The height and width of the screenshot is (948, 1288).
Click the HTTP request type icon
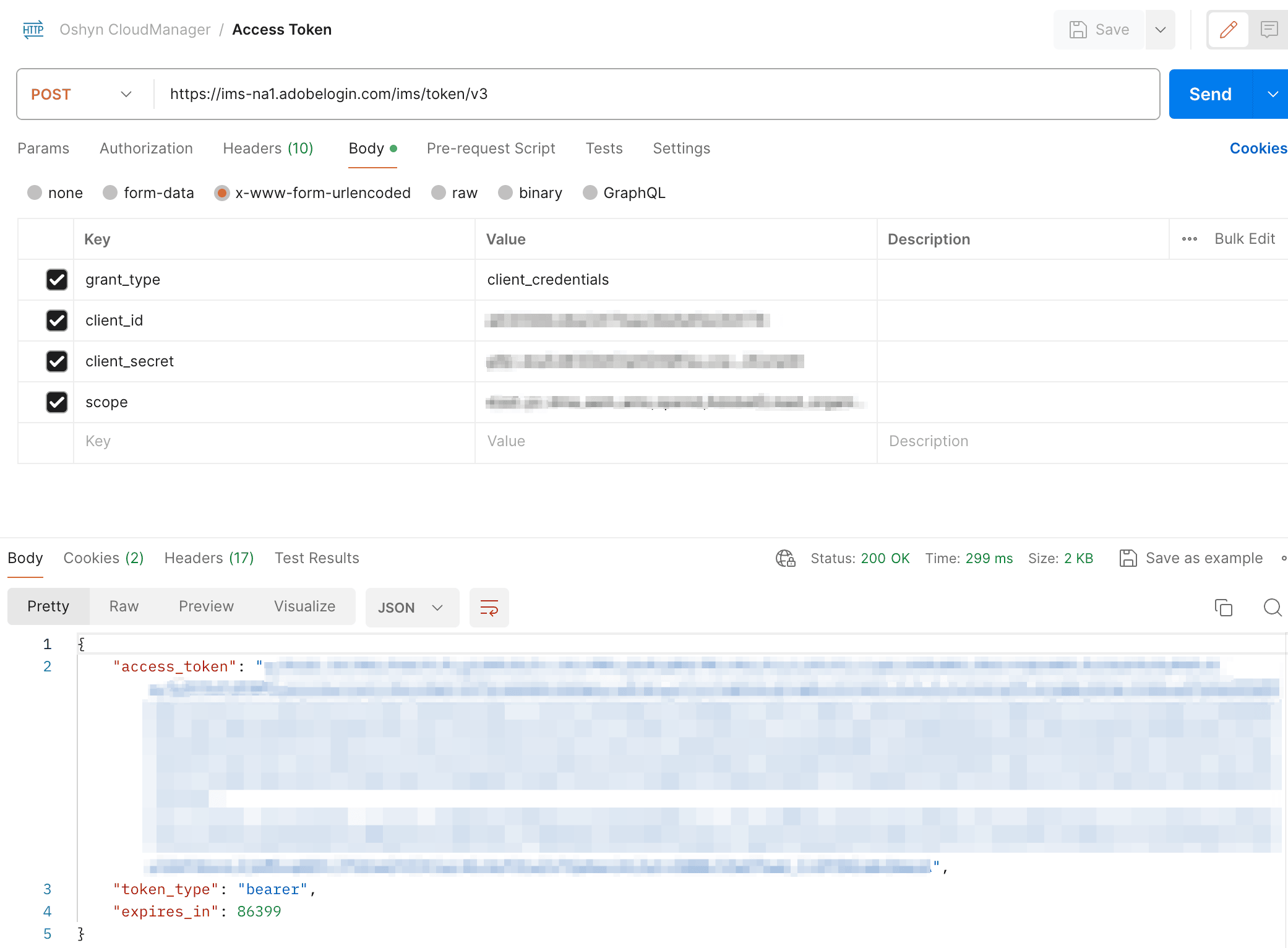33,29
